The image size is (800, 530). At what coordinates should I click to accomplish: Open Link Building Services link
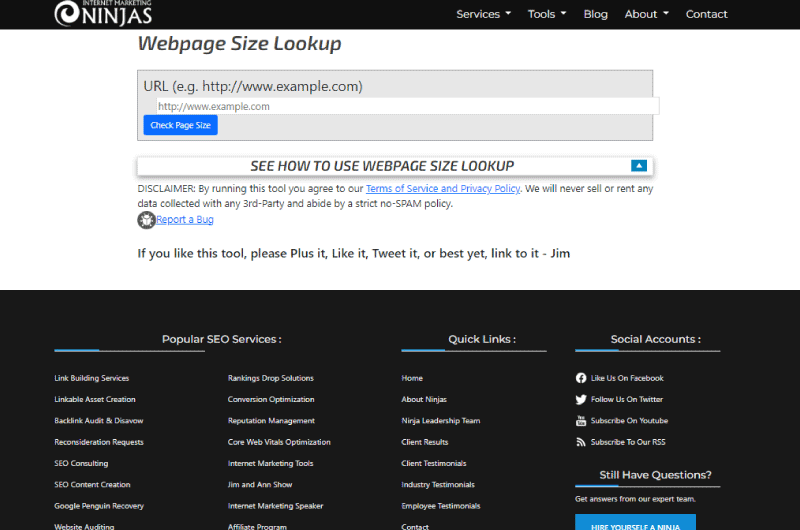coord(92,378)
